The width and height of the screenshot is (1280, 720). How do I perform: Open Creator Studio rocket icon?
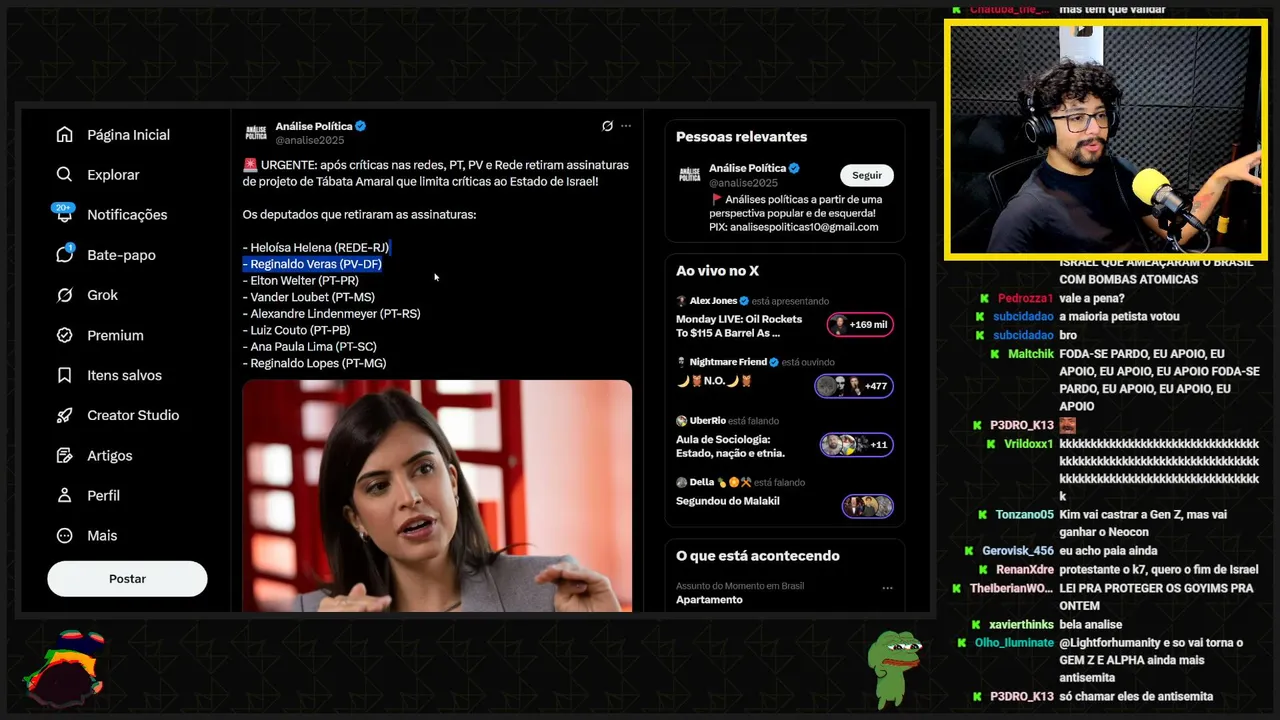pyautogui.click(x=65, y=415)
